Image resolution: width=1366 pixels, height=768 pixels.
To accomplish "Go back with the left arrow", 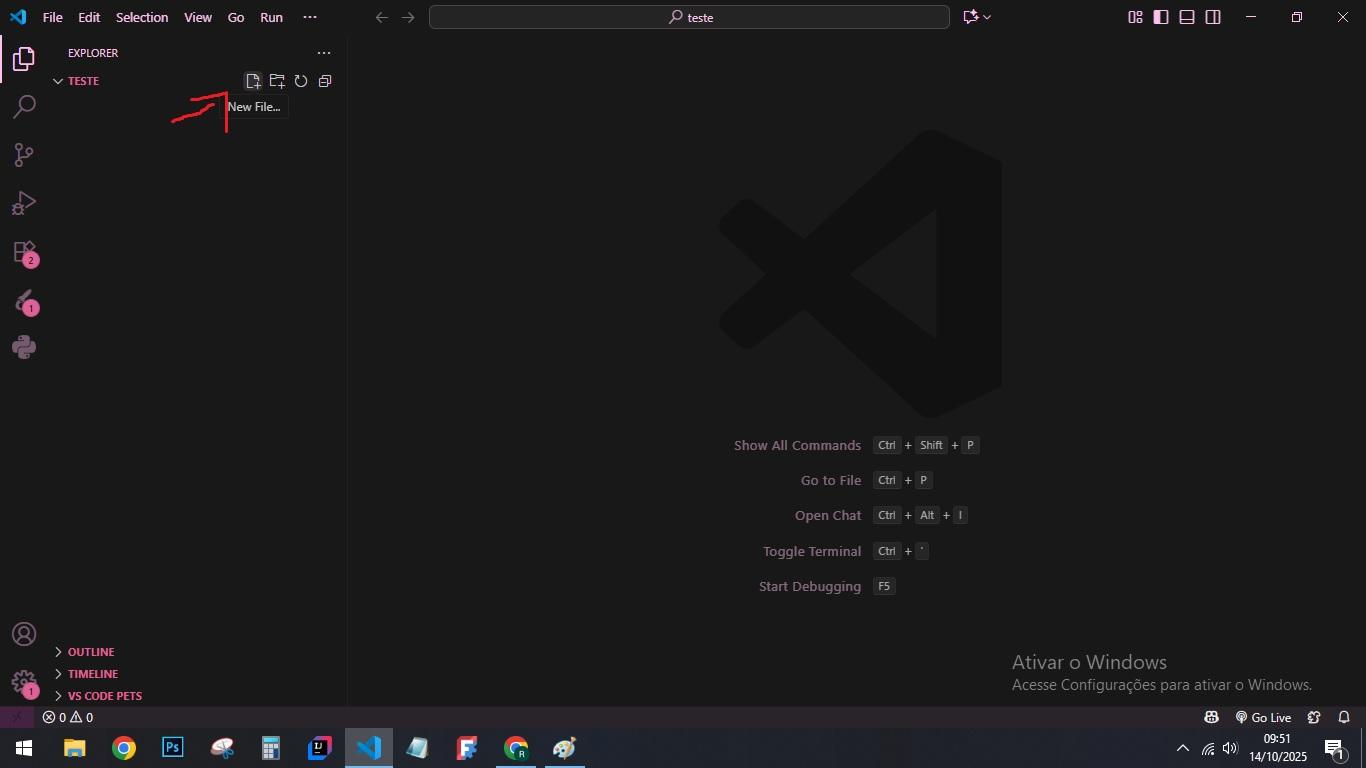I will point(382,17).
